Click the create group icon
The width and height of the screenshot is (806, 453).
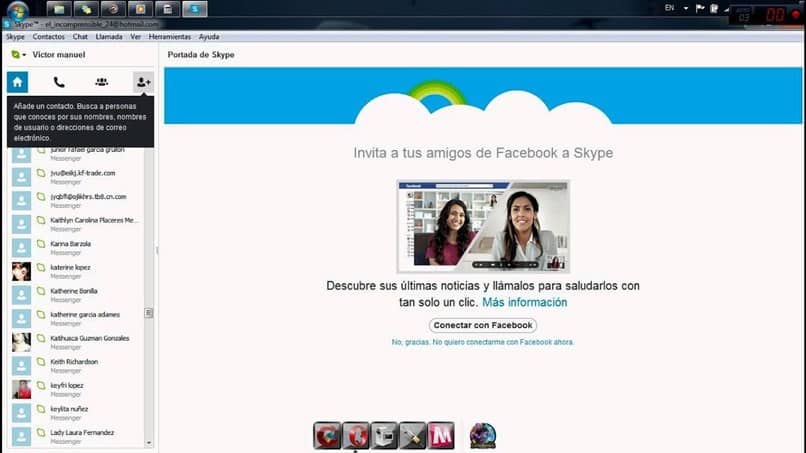101,82
